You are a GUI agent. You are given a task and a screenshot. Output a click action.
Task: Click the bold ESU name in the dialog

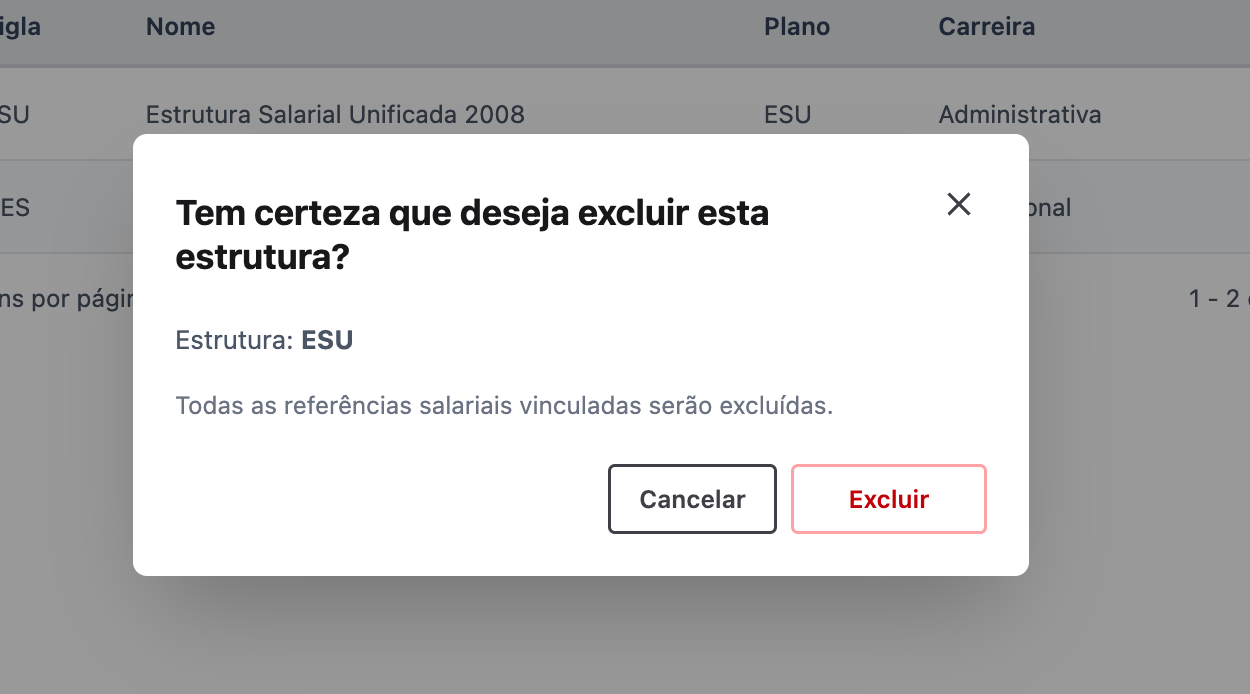pyautogui.click(x=327, y=340)
